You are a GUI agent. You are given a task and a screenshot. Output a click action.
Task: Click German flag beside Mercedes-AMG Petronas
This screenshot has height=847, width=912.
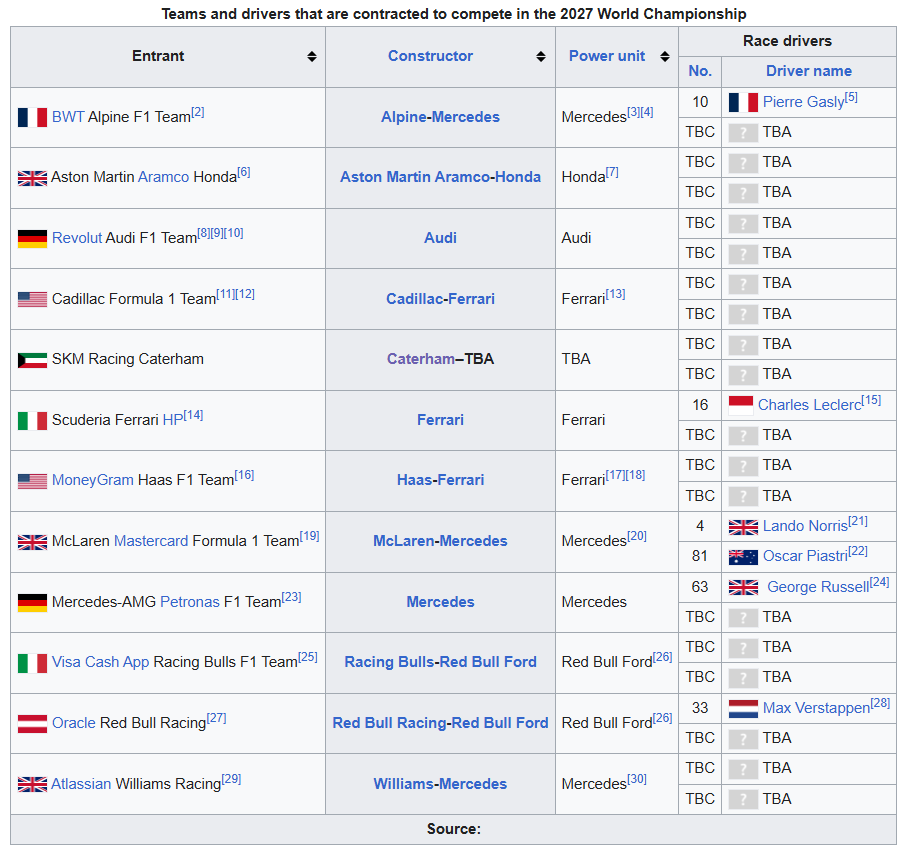(33, 603)
